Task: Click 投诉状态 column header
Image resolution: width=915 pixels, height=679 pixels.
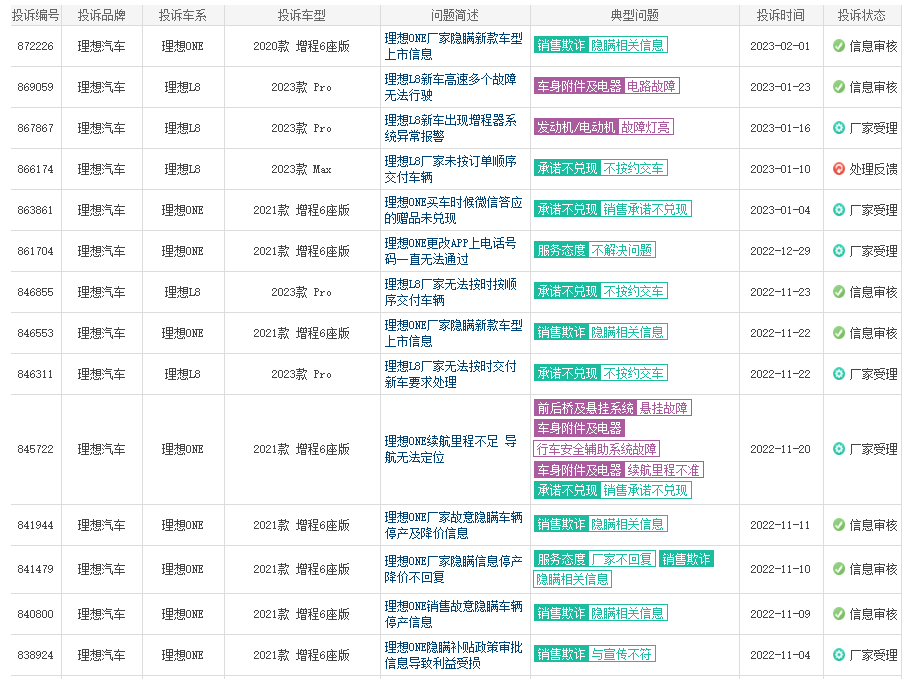Action: [861, 16]
